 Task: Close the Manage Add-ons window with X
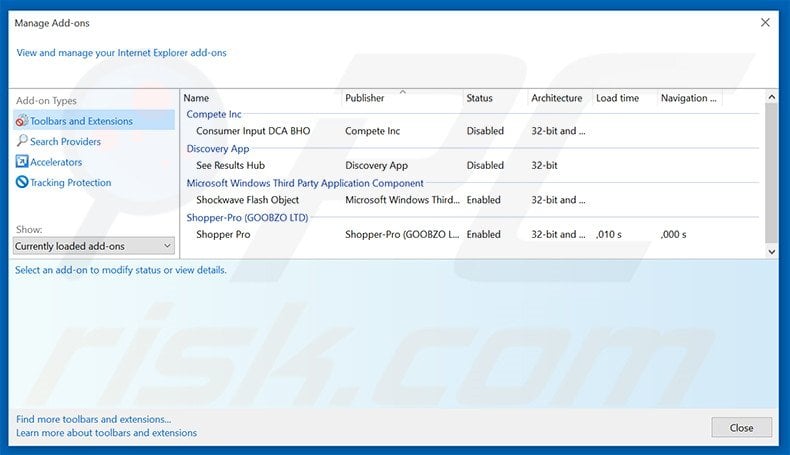[765, 23]
